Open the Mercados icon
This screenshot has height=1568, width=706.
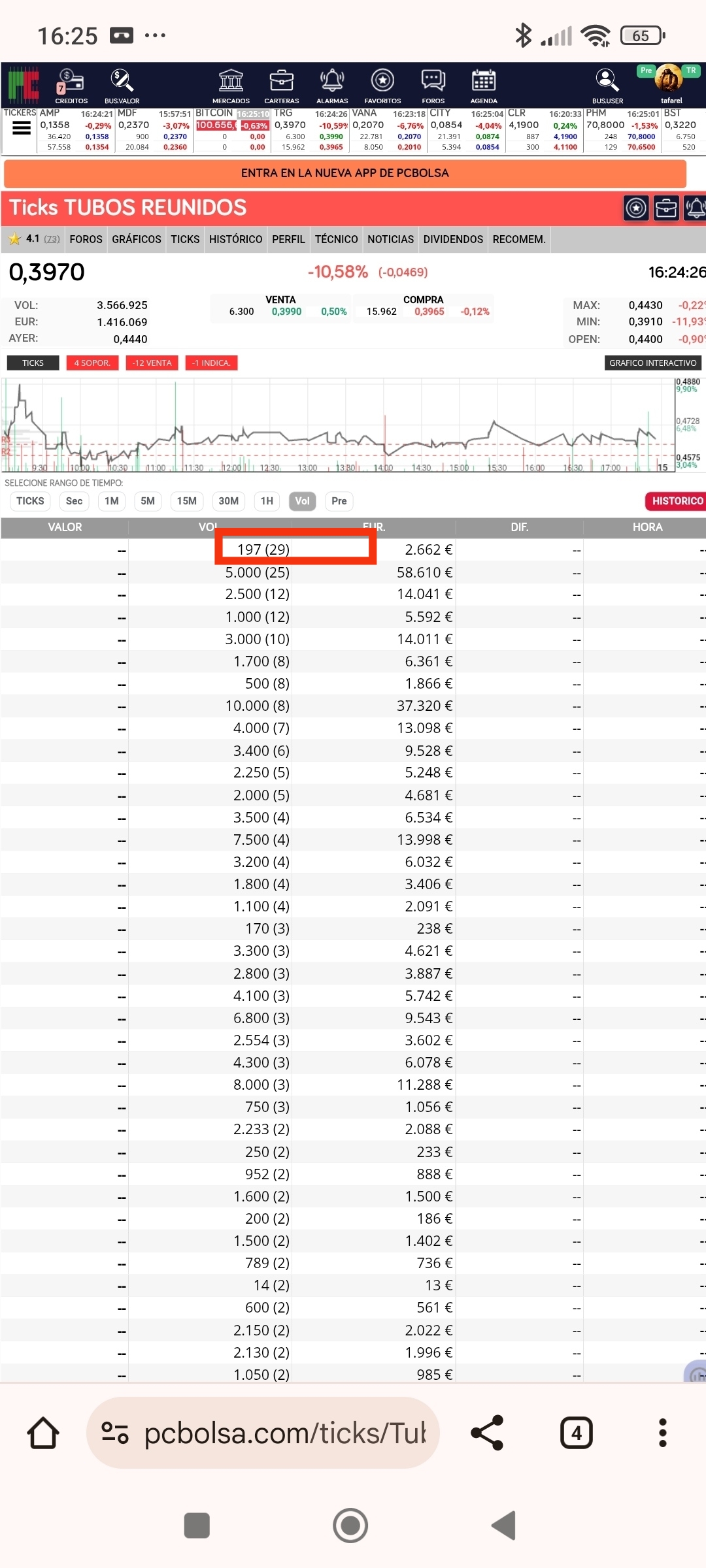coord(231,86)
